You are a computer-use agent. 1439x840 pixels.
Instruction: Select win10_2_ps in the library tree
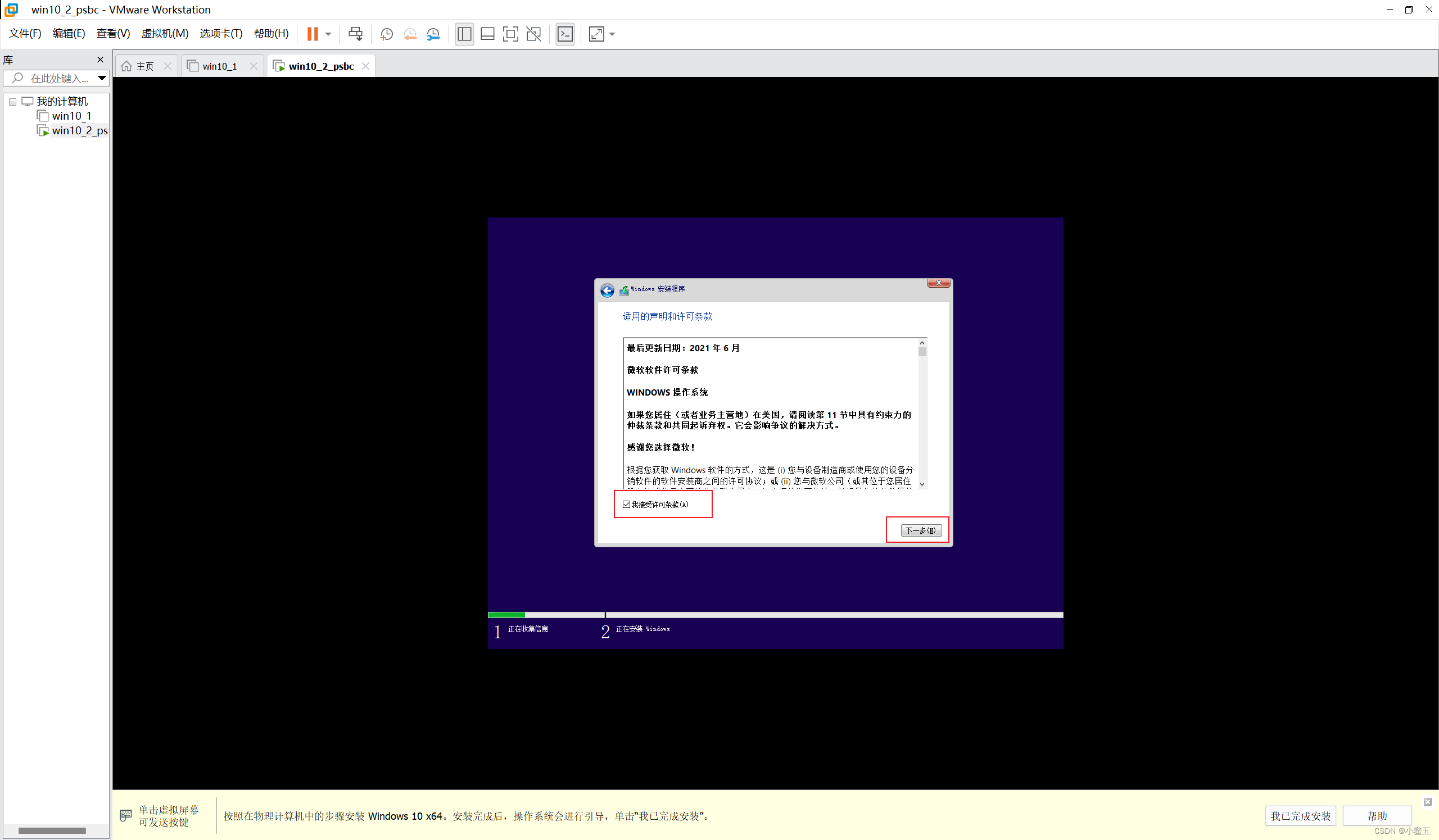(x=80, y=130)
